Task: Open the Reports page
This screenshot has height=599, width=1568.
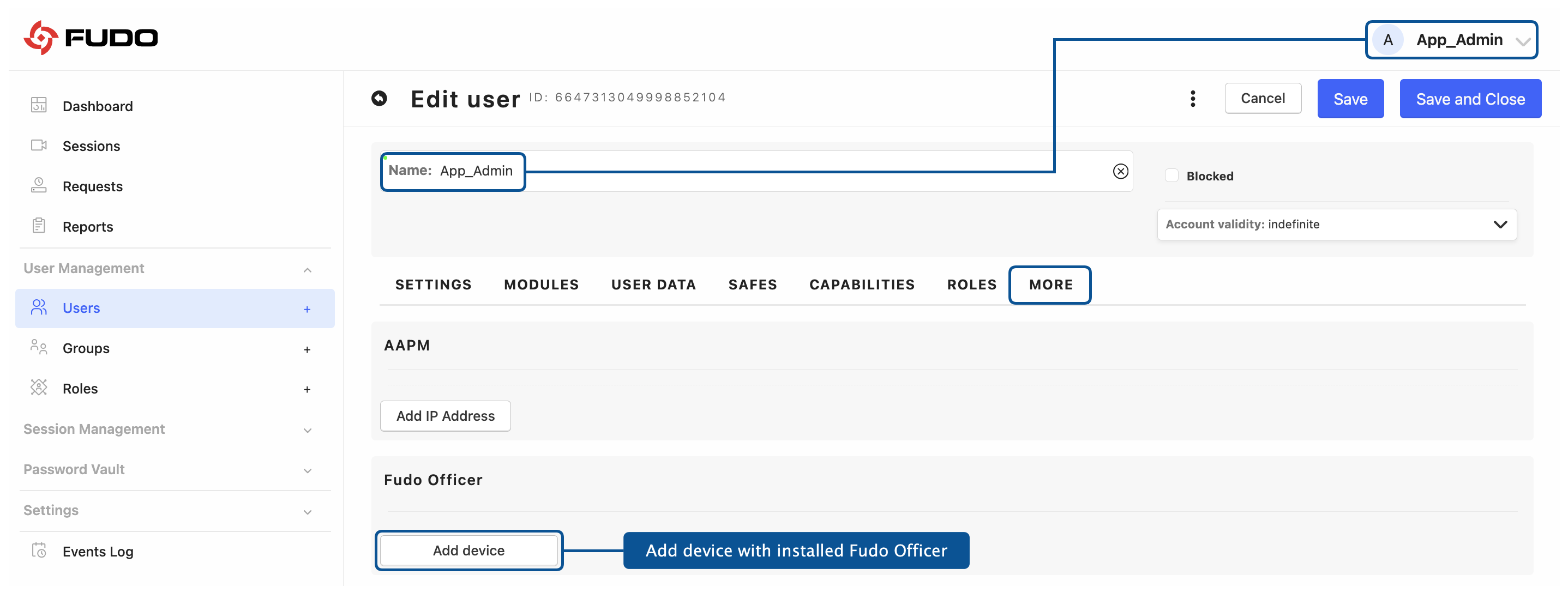Action: pyautogui.click(x=88, y=227)
